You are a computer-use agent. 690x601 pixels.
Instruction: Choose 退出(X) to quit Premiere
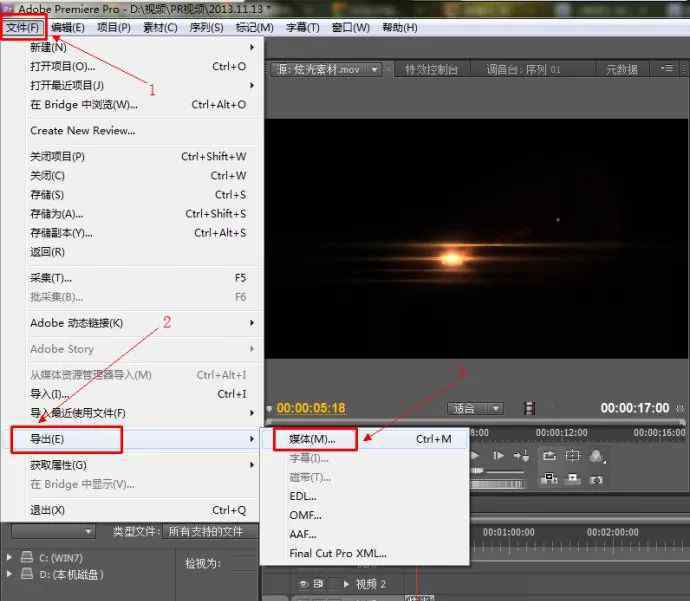(142, 510)
